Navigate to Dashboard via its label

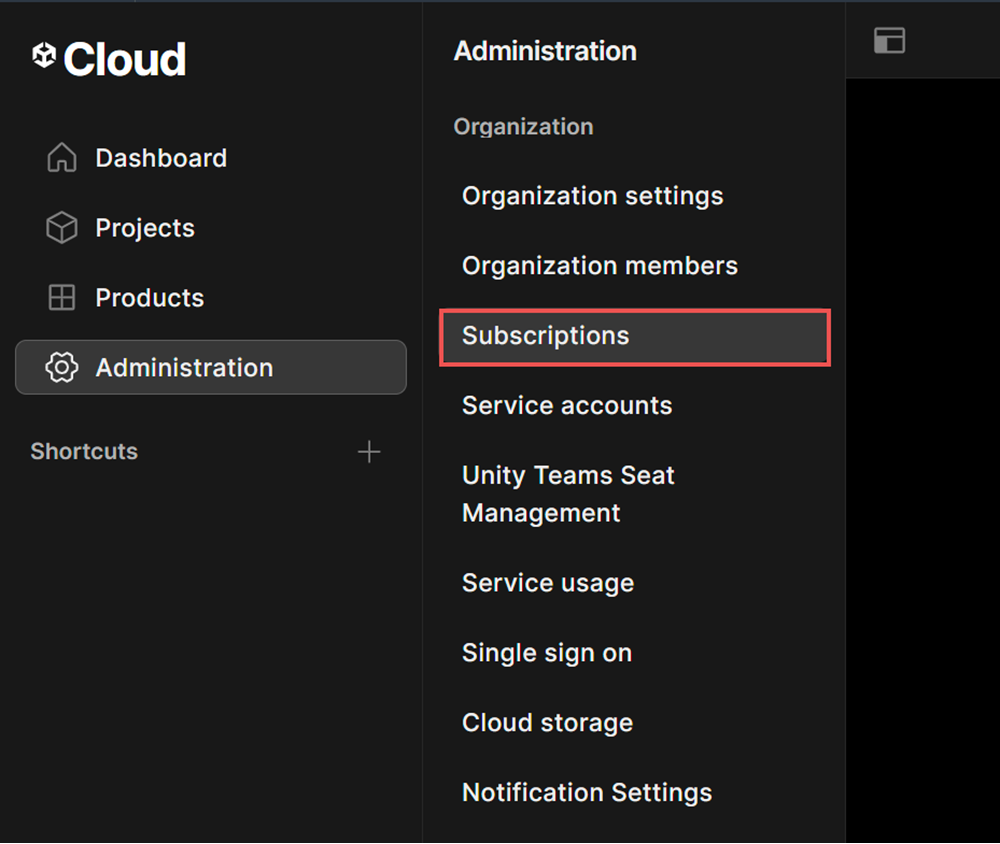pos(160,157)
